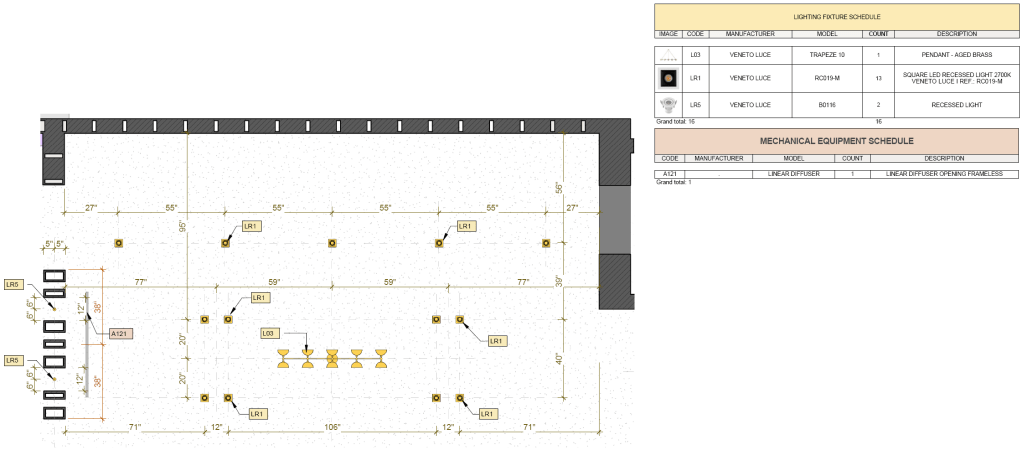Click the 56" vertical dimension text
The height and width of the screenshot is (455, 1022).
[x=560, y=188]
